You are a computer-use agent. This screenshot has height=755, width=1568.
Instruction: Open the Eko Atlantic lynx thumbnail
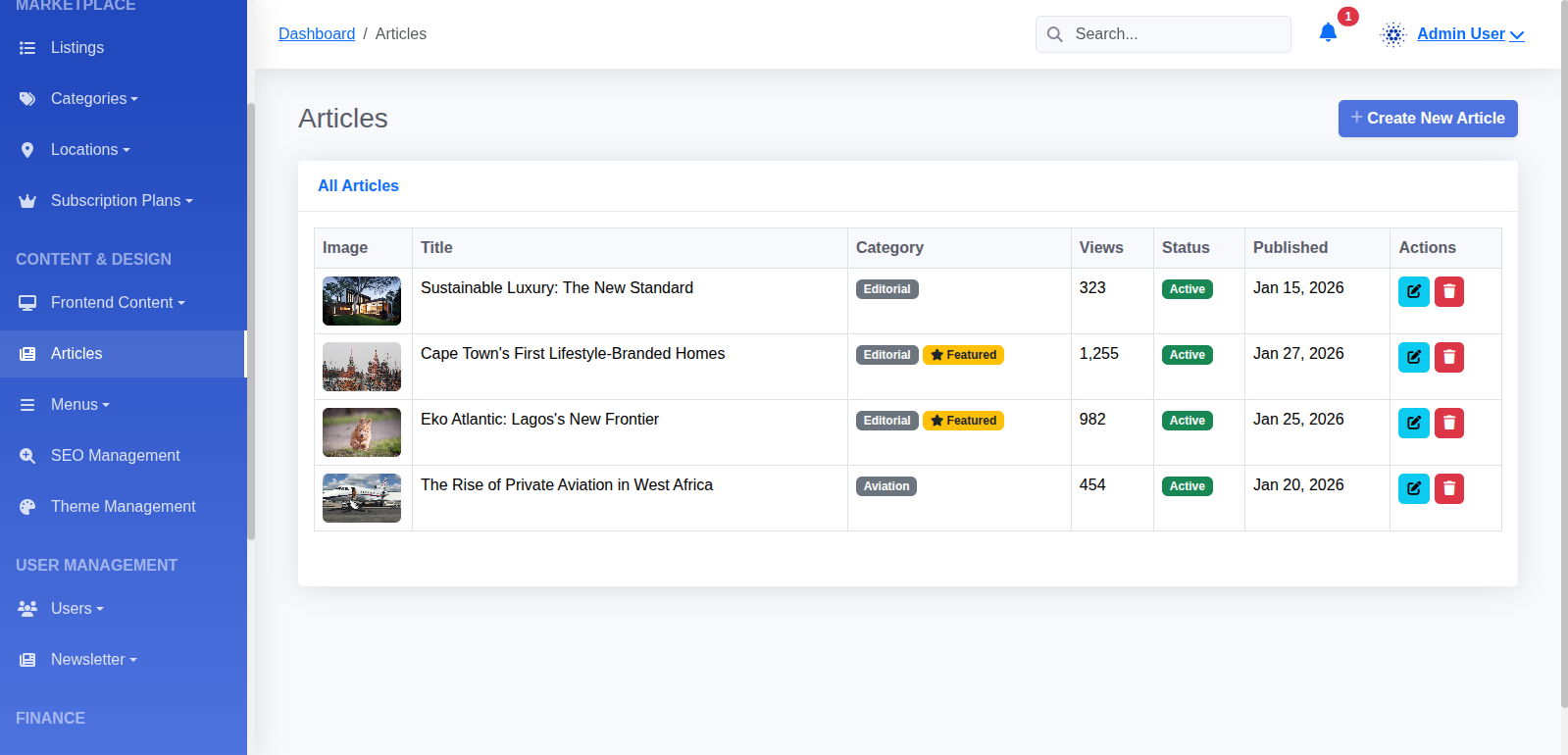click(362, 432)
